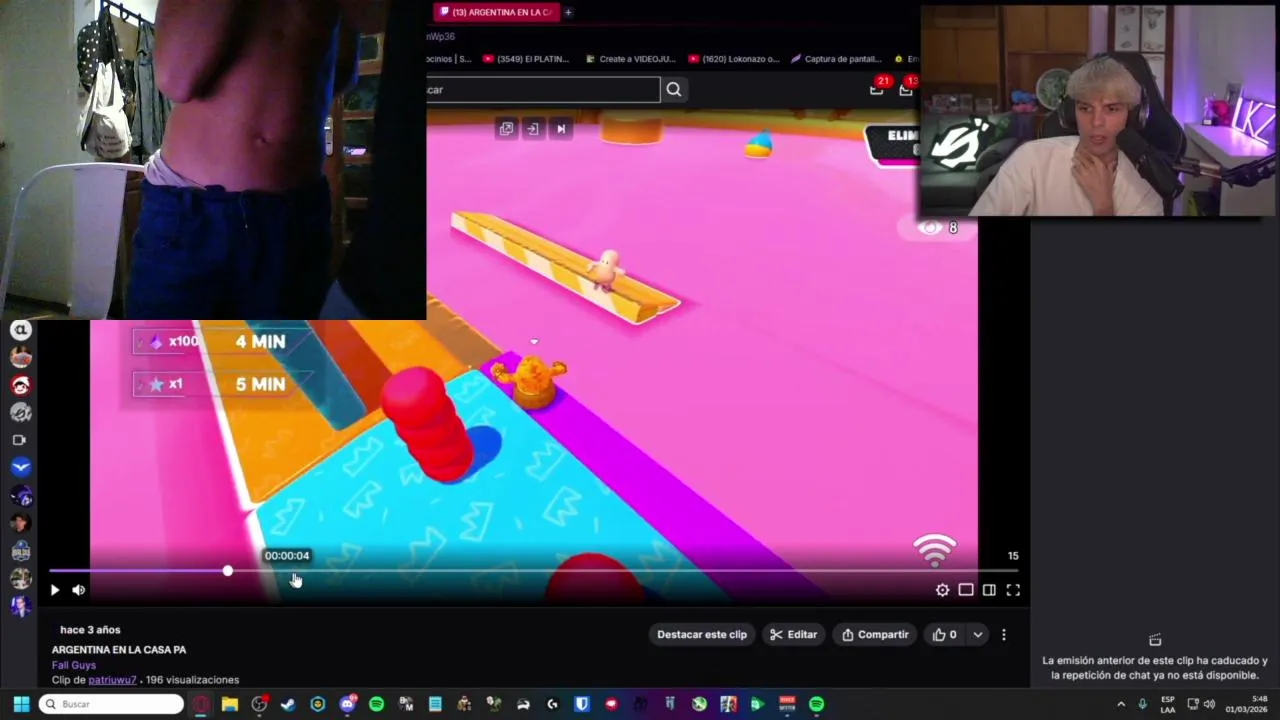The width and height of the screenshot is (1280, 720).
Task: Toggle theatre mode in clip player
Action: click(966, 590)
